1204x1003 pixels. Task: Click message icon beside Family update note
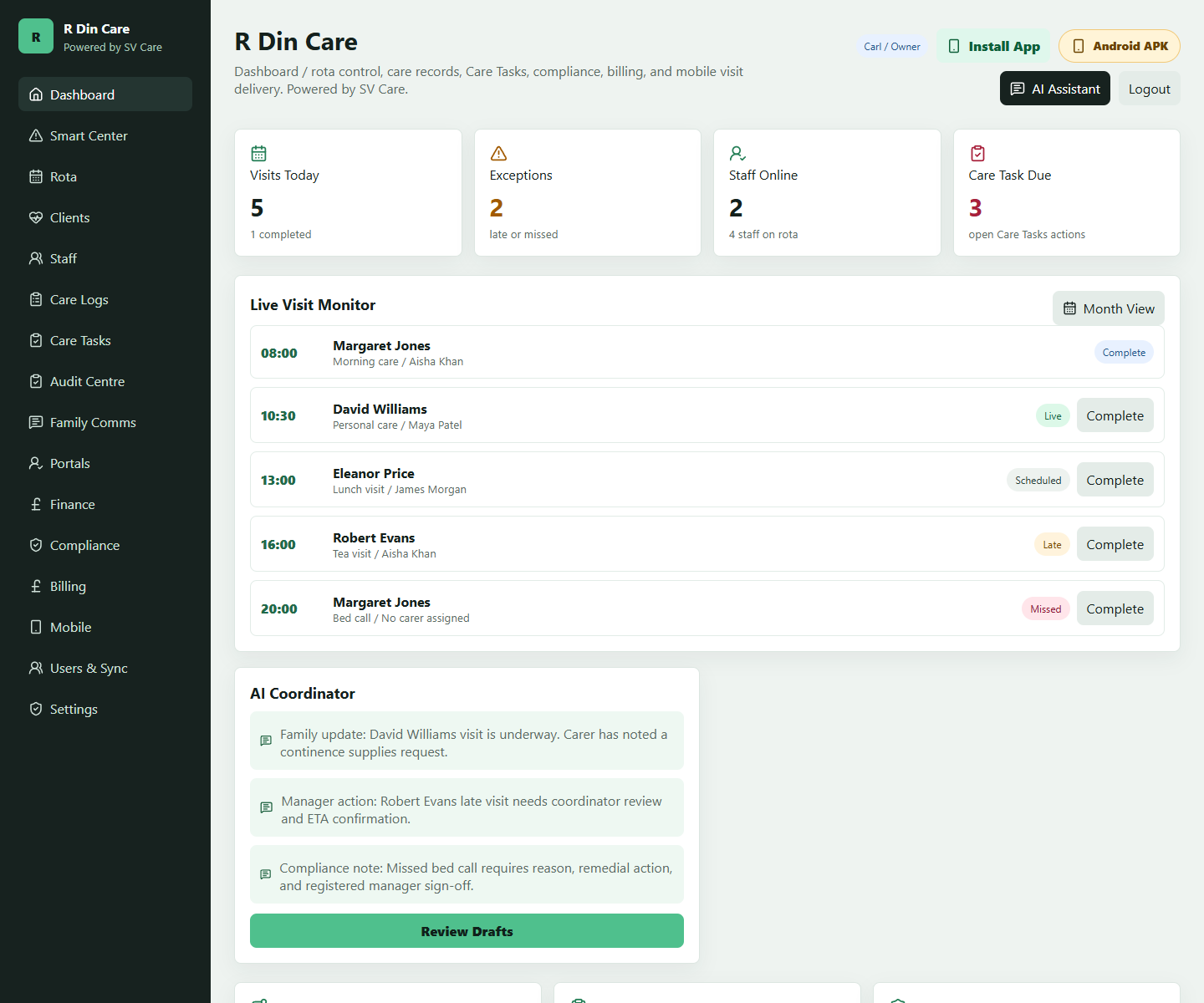[x=266, y=741]
